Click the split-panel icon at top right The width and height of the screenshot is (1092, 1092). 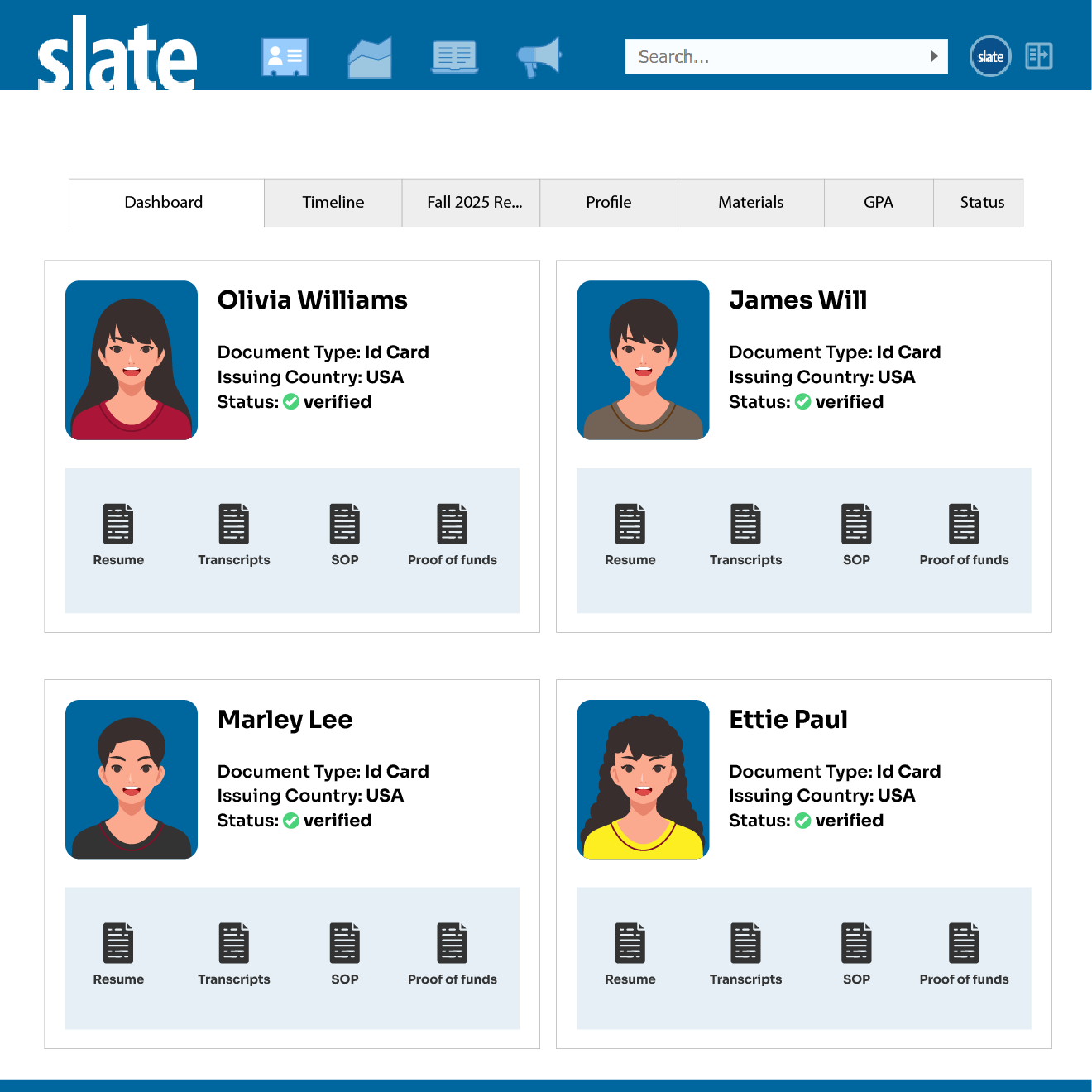point(1038,56)
